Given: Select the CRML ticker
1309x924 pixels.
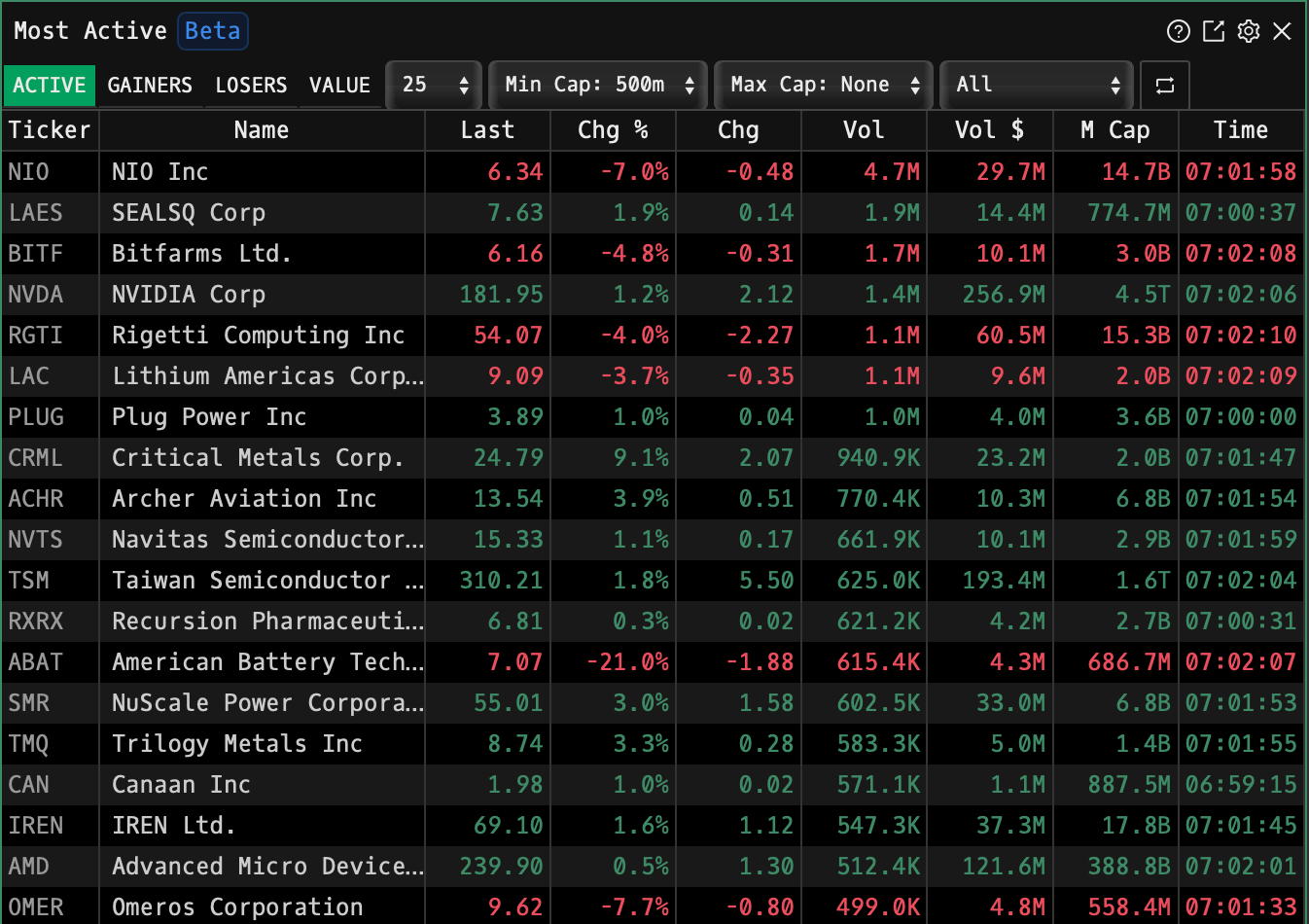Looking at the screenshot, I should [x=36, y=458].
